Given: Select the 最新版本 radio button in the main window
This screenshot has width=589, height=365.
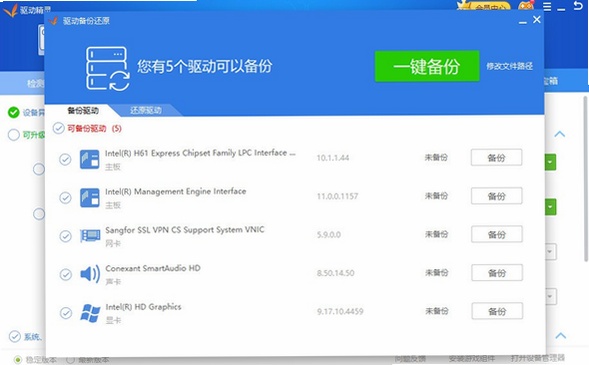Looking at the screenshot, I should coord(70,360).
